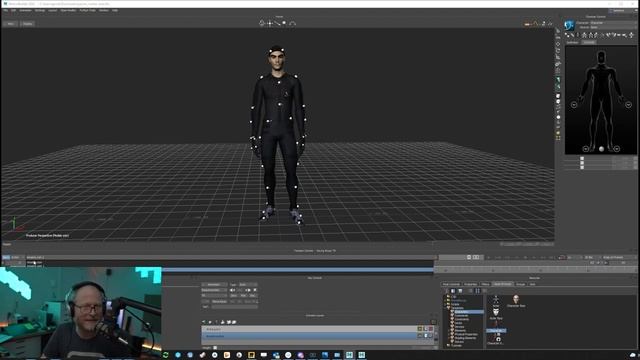Click the viewer Display button
640x360 pixels.
(x=27, y=24)
